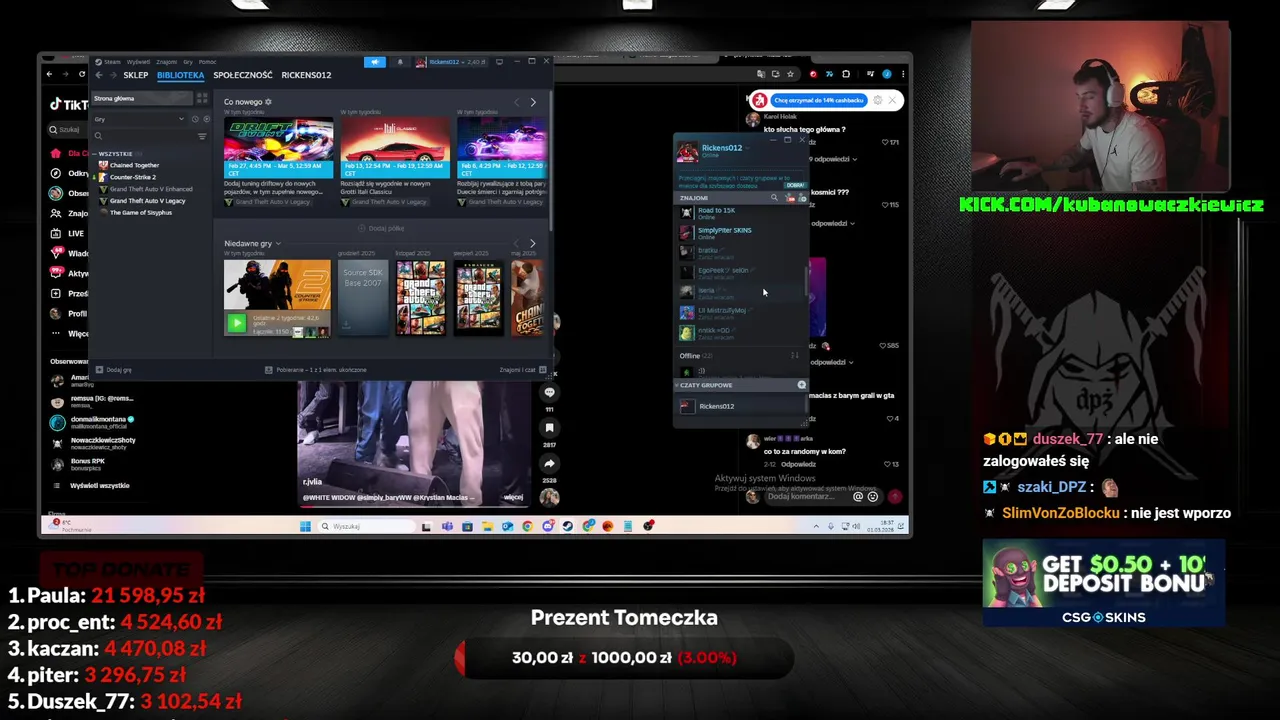Open Rickens012 account dropdown in Steam header
Image resolution: width=1280 pixels, height=720 pixels.
(x=450, y=62)
